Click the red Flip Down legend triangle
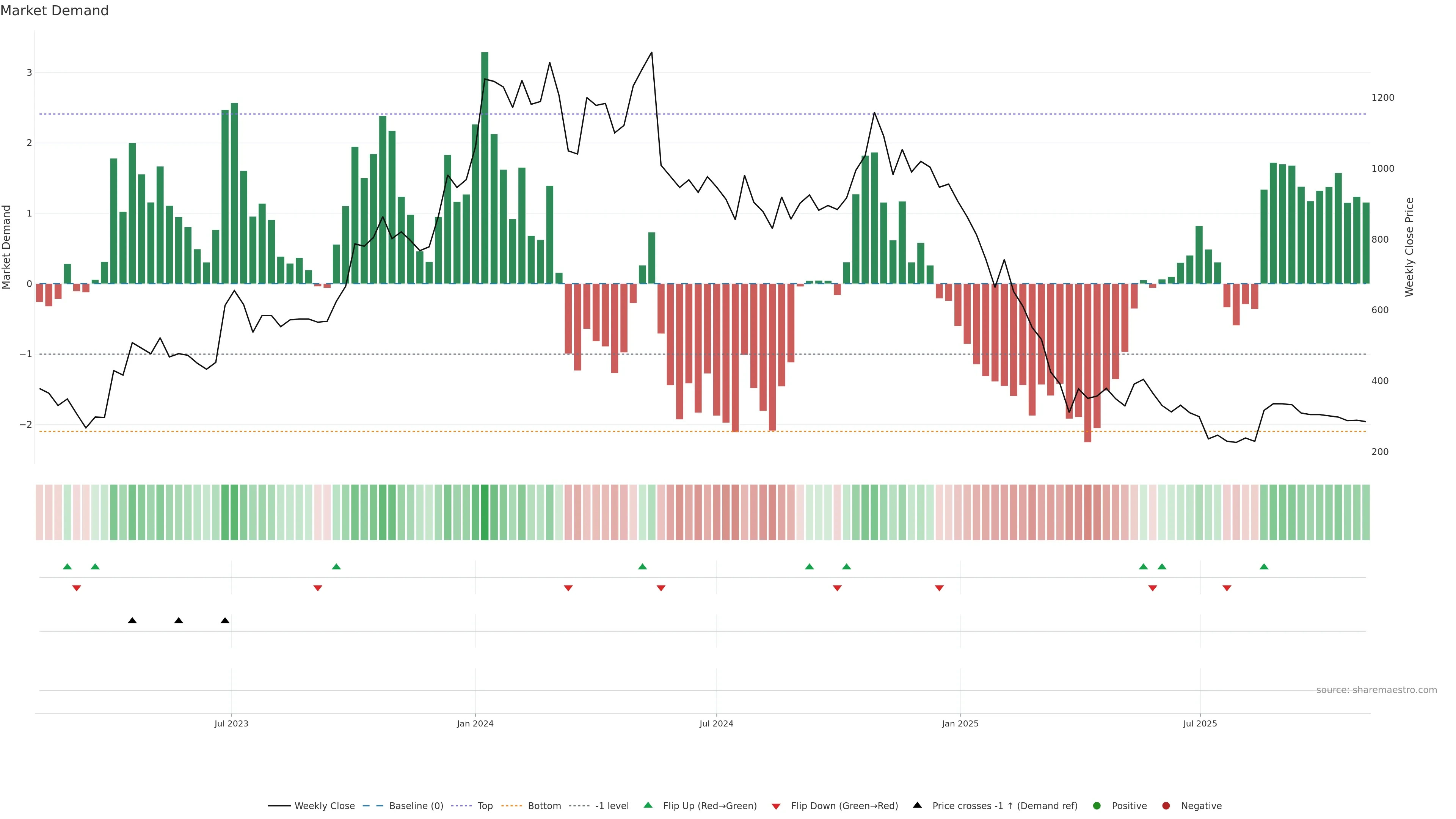 [x=775, y=806]
